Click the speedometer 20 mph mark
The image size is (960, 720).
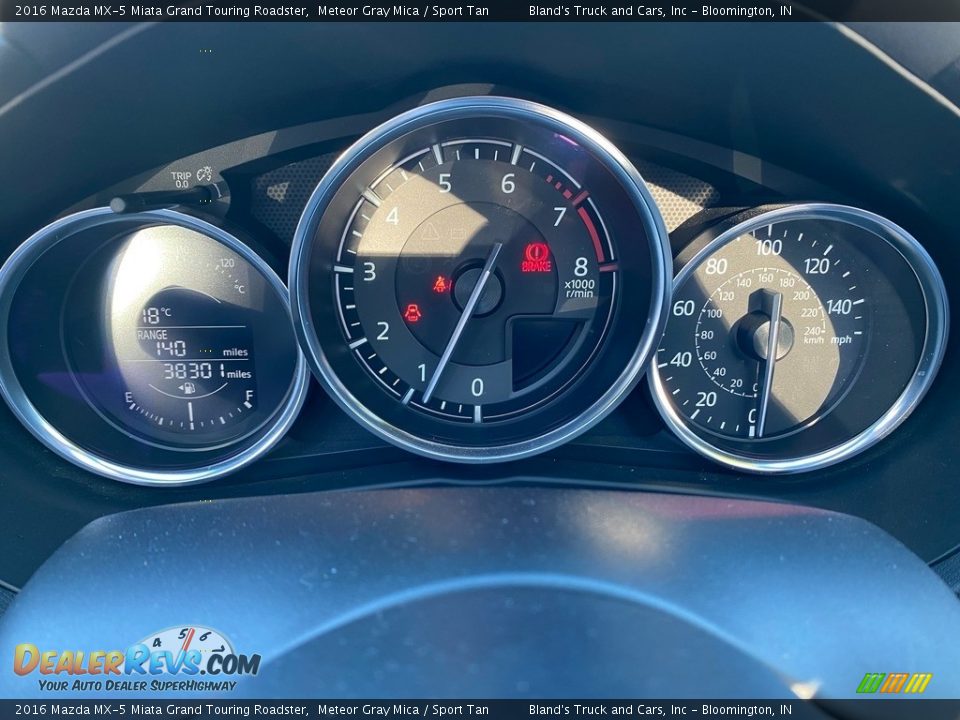706,400
